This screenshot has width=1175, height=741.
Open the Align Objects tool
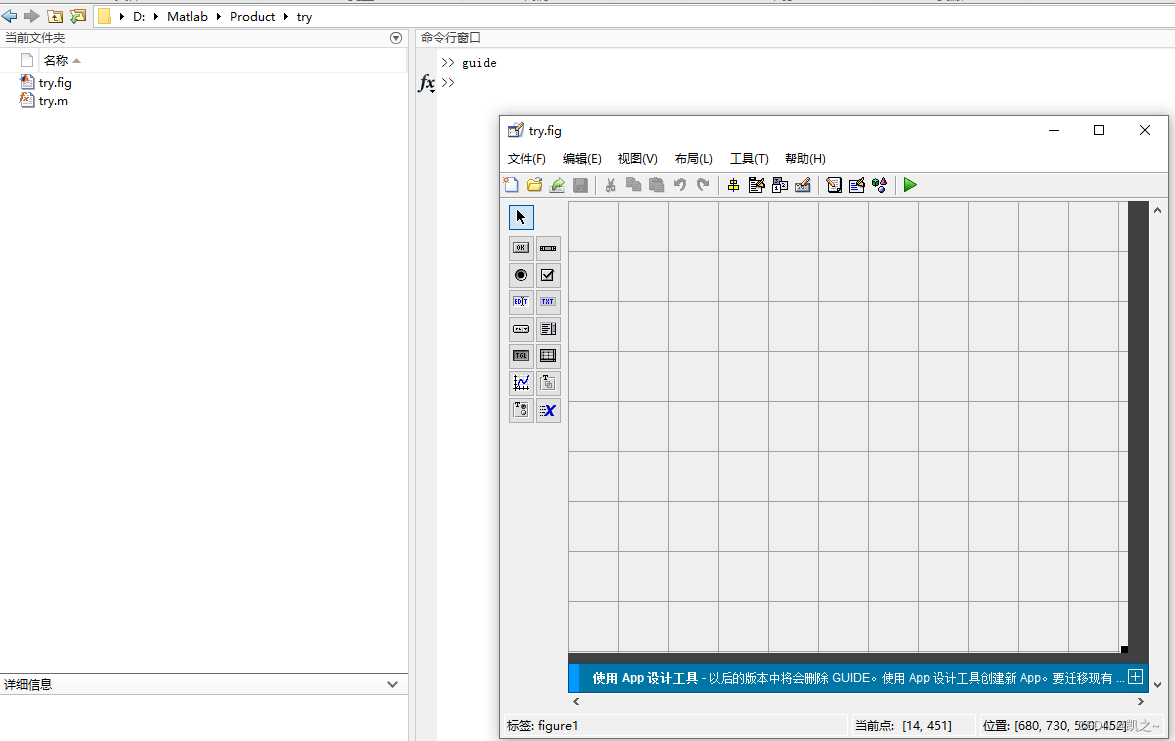click(734, 185)
